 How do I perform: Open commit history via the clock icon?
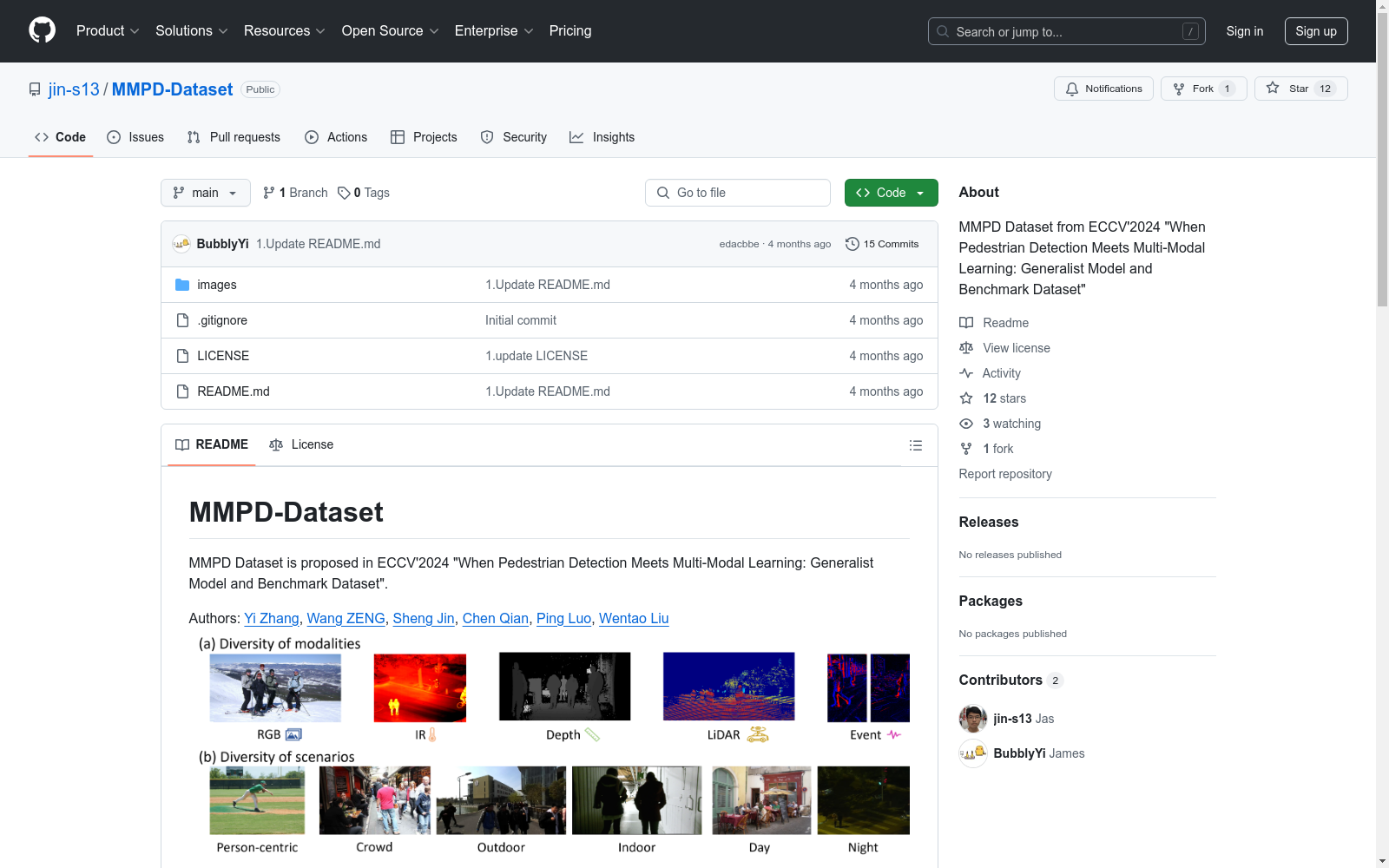[852, 244]
